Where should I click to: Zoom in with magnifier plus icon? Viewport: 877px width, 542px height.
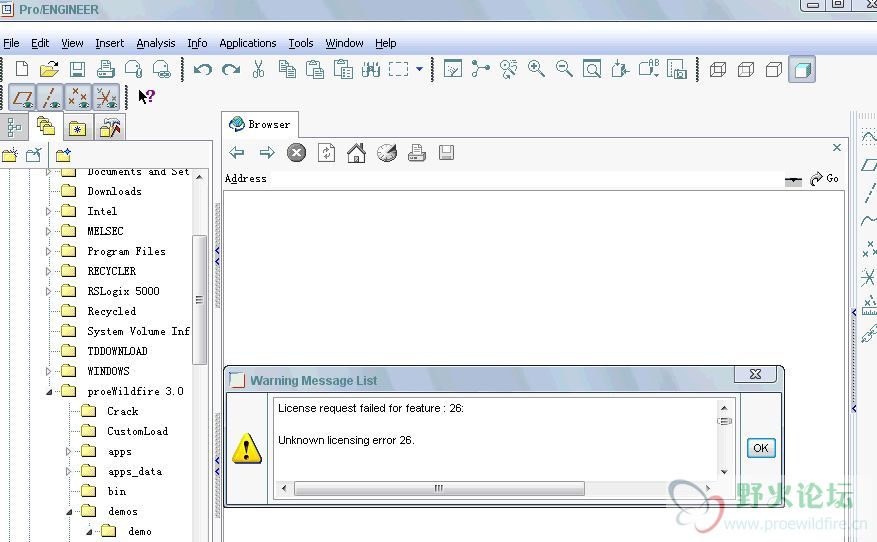pos(536,69)
